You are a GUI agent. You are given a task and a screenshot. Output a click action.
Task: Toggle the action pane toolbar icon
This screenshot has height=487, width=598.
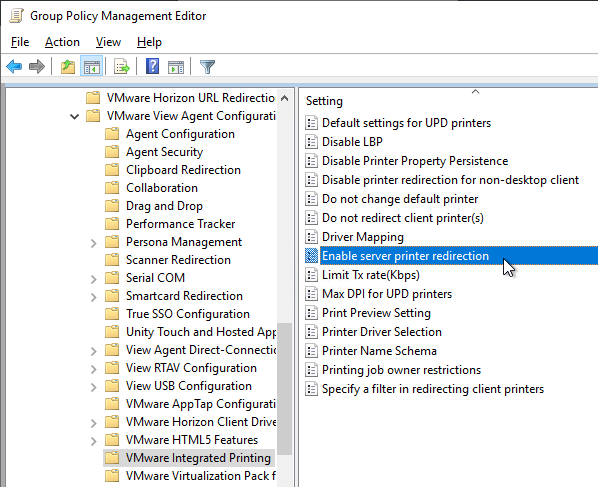pyautogui.click(x=176, y=67)
